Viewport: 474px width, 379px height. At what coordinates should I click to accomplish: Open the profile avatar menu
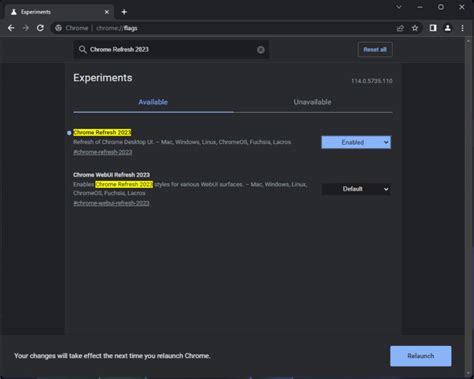point(448,28)
